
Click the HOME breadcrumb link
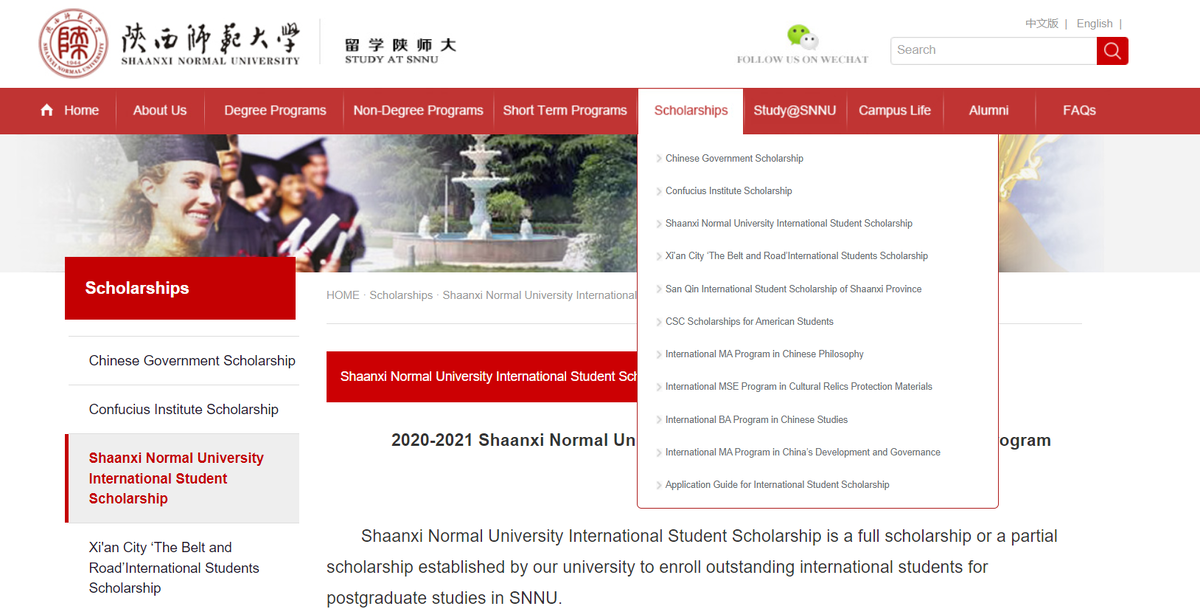point(343,295)
